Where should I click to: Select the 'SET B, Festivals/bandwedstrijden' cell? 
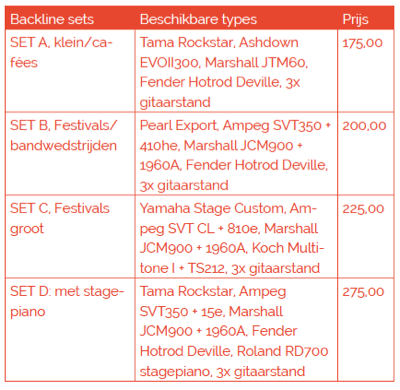coord(70,154)
